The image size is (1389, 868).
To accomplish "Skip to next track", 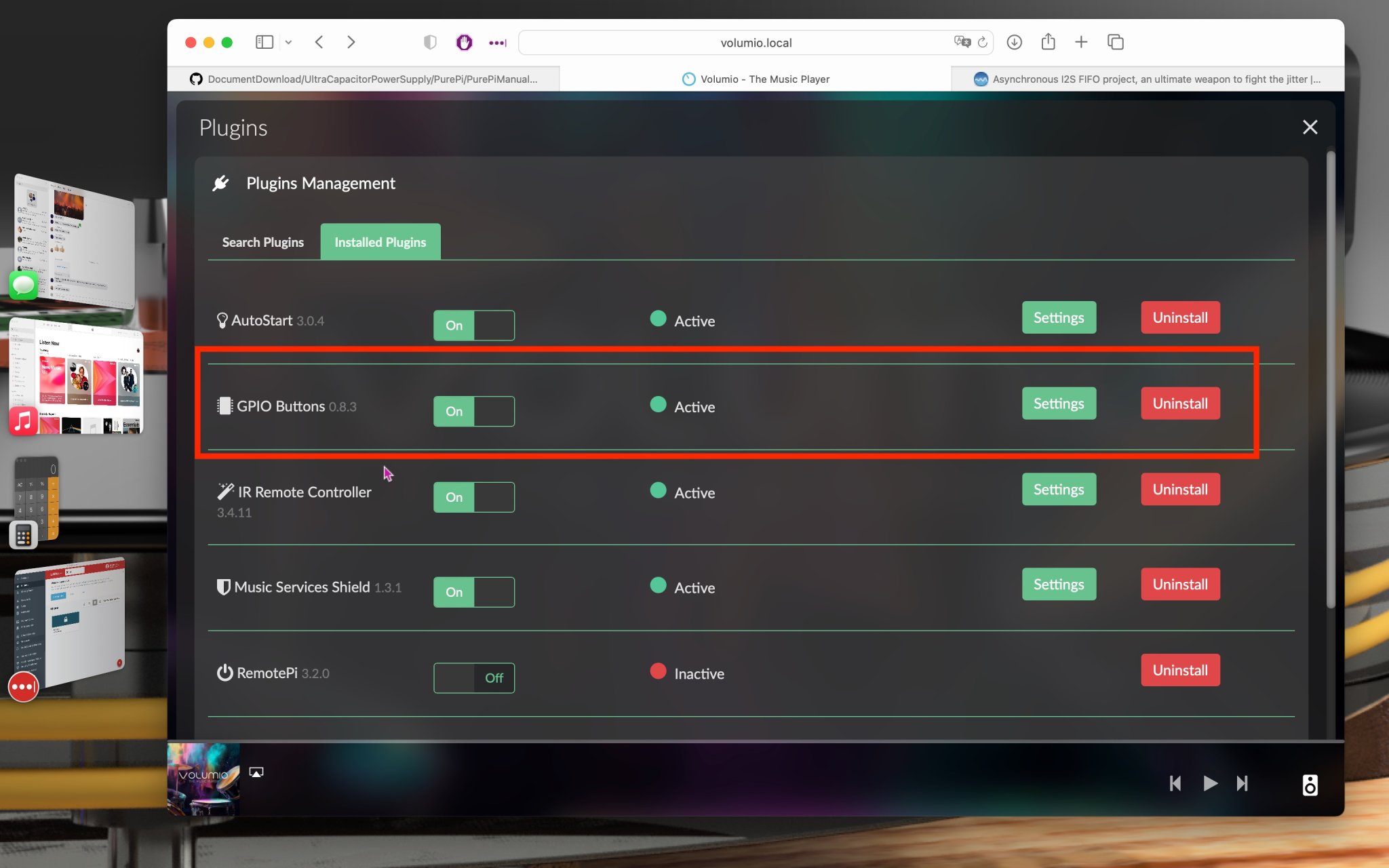I will (1242, 784).
